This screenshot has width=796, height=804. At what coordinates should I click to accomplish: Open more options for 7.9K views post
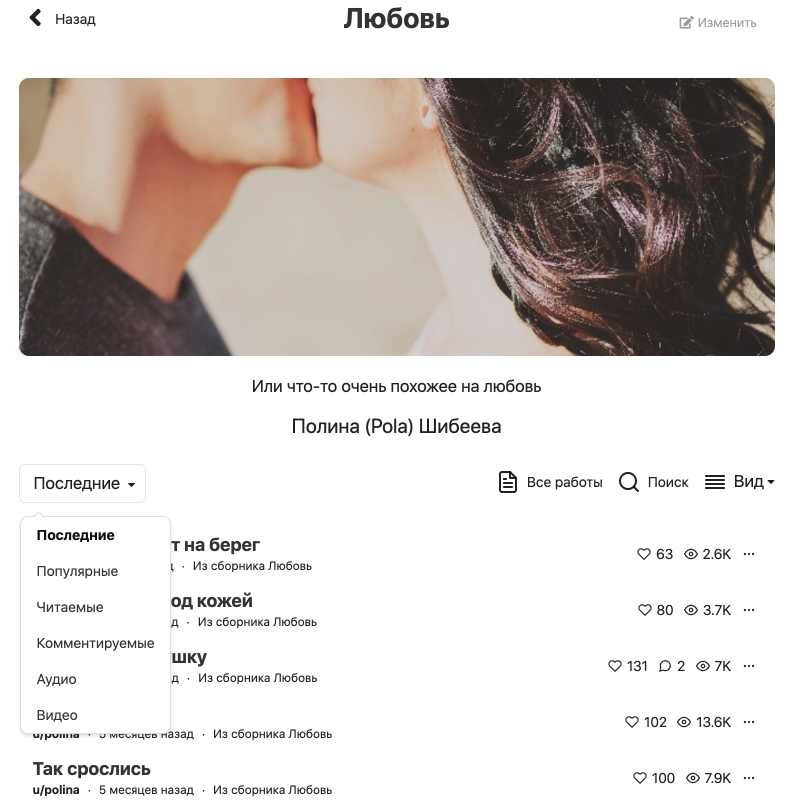[749, 777]
